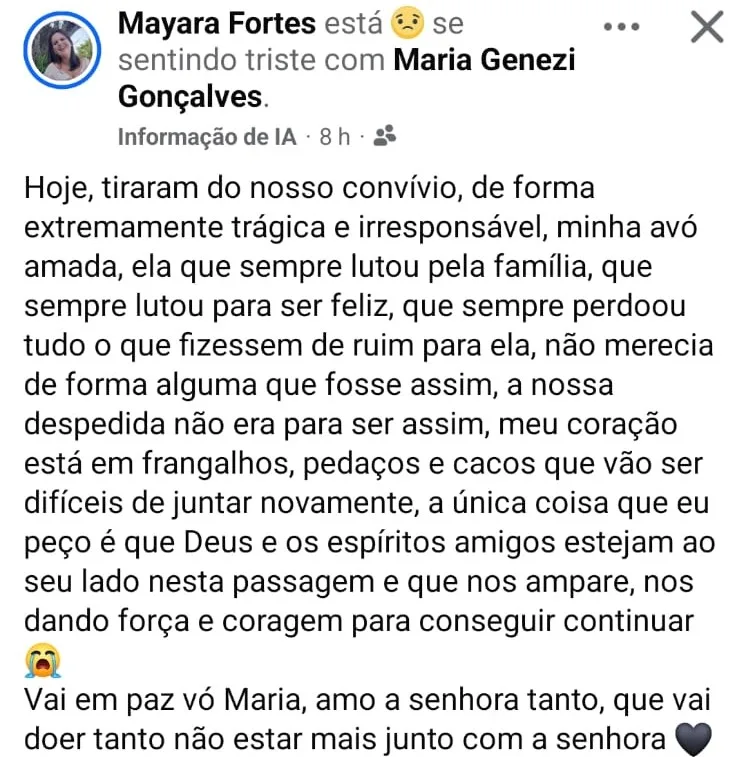Hide the post with the X button
This screenshot has width=746, height=757.
click(707, 27)
